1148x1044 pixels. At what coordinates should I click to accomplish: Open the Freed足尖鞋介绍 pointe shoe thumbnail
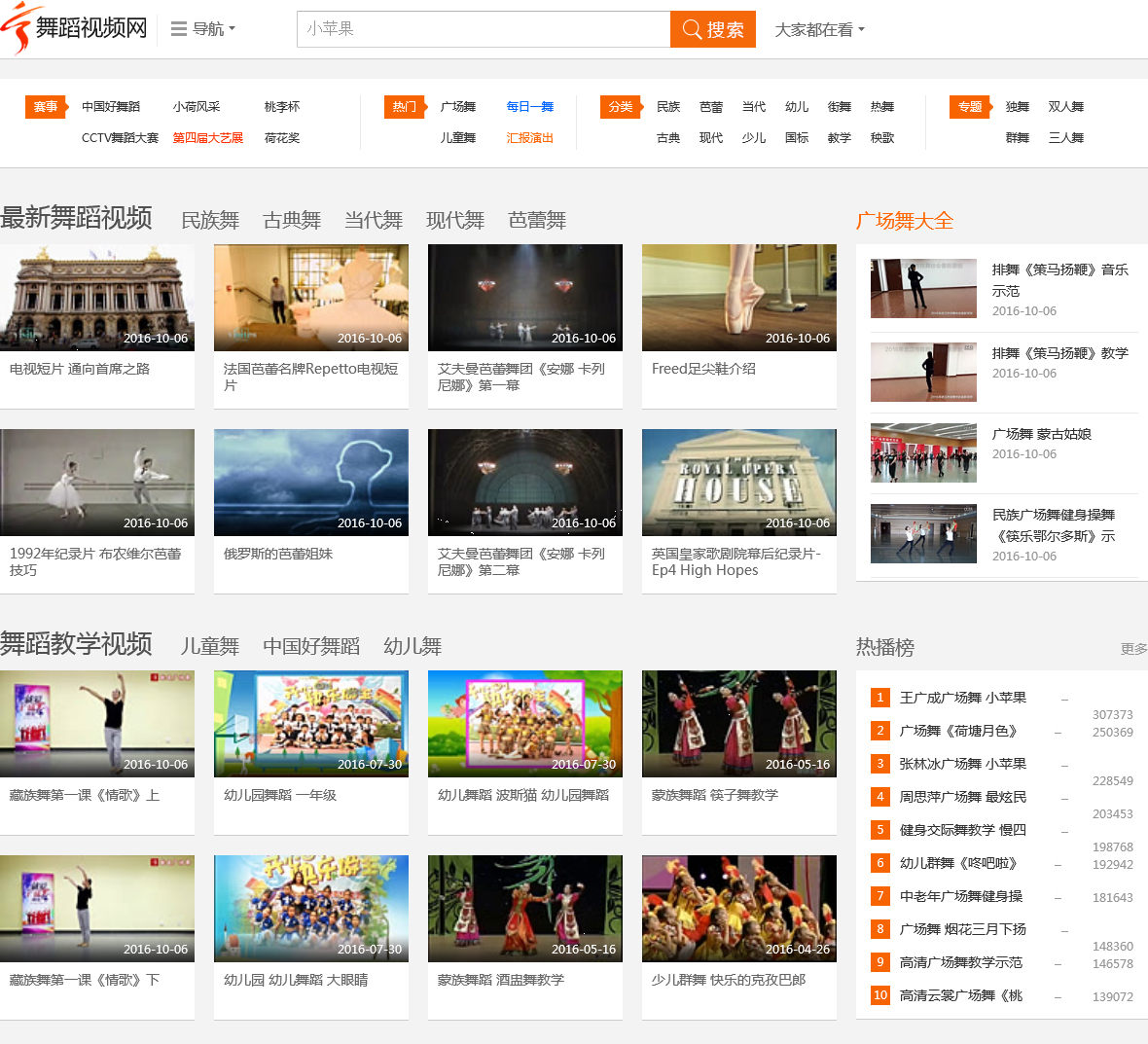tap(739, 298)
